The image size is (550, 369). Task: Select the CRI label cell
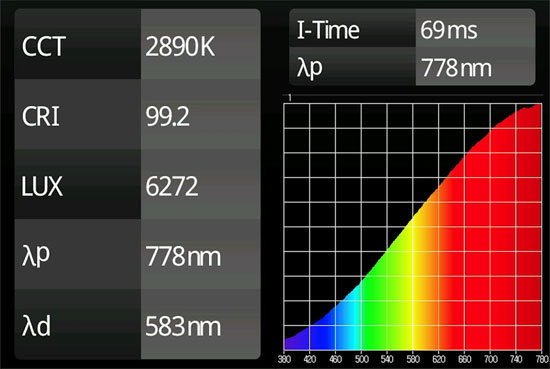coord(78,114)
